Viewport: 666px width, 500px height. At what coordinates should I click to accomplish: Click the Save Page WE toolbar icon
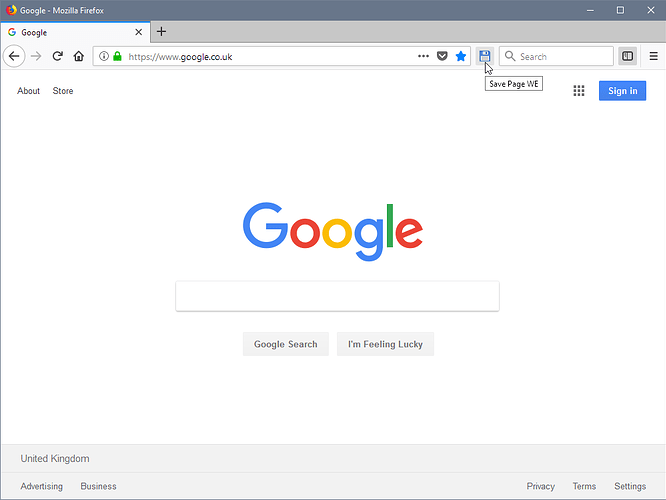[x=485, y=56]
